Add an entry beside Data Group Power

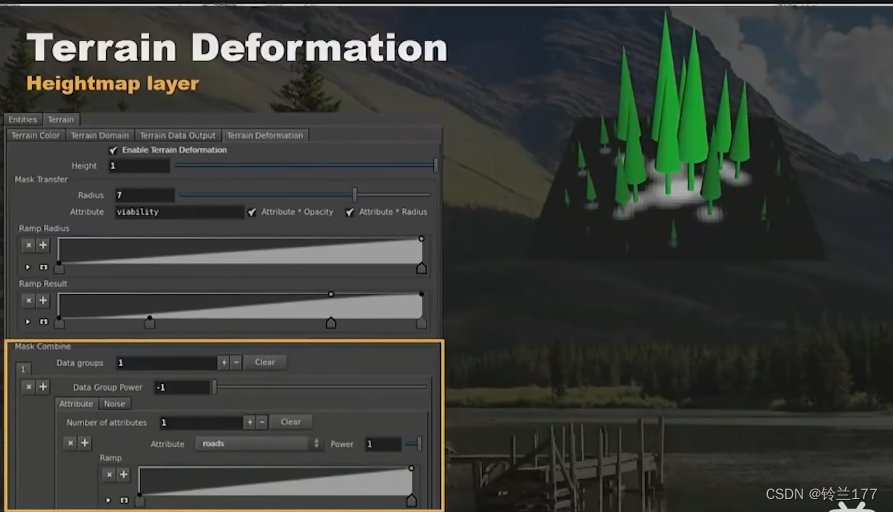pos(43,387)
